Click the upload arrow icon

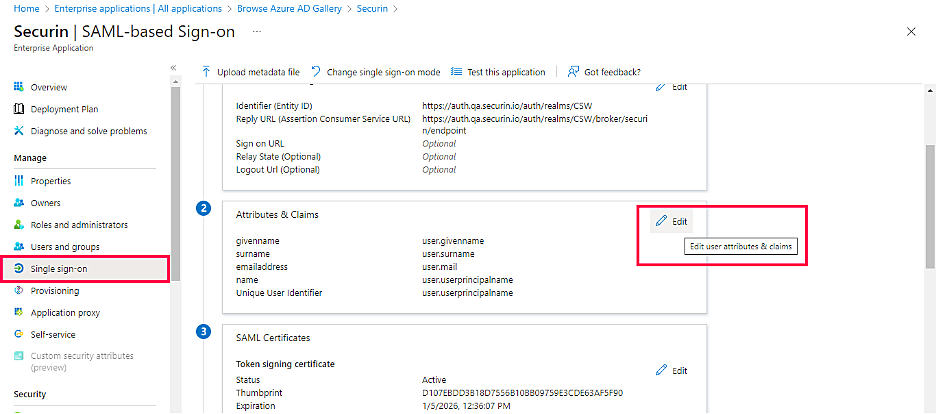pyautogui.click(x=206, y=72)
